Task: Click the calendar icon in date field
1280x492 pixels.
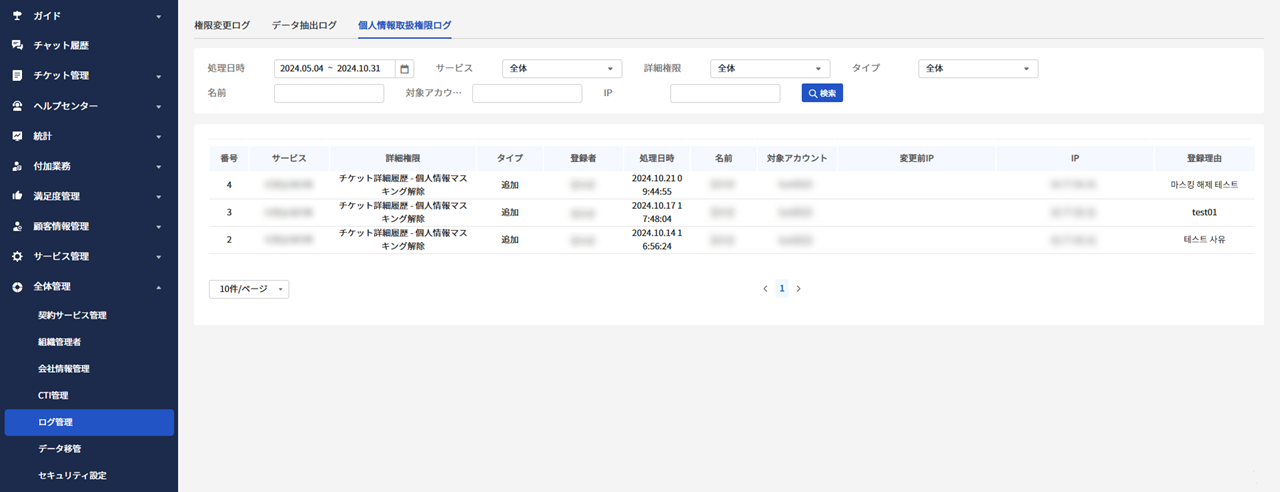Action: click(x=404, y=69)
